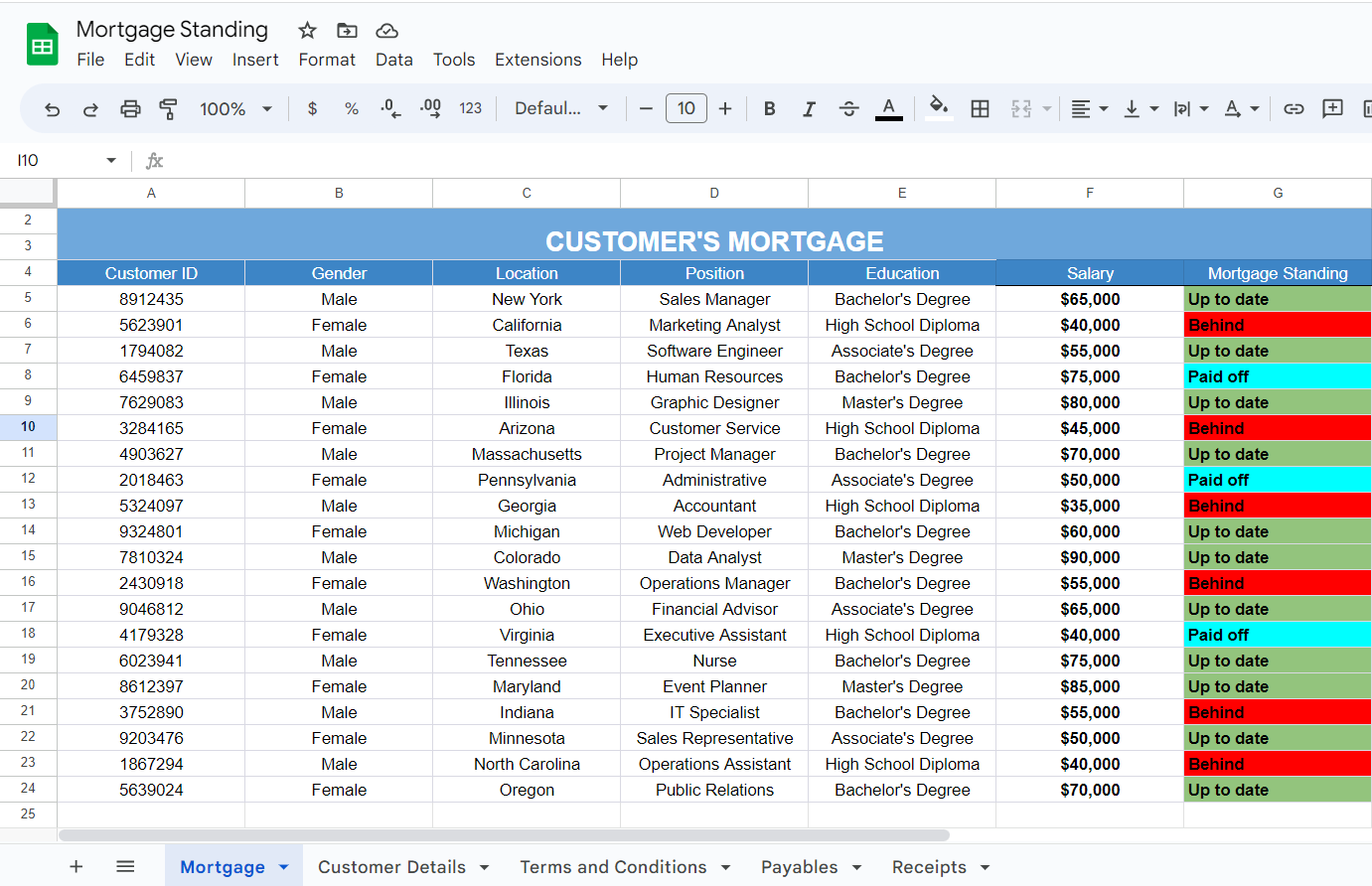
Task: Open the zoom level dropdown
Action: point(235,108)
